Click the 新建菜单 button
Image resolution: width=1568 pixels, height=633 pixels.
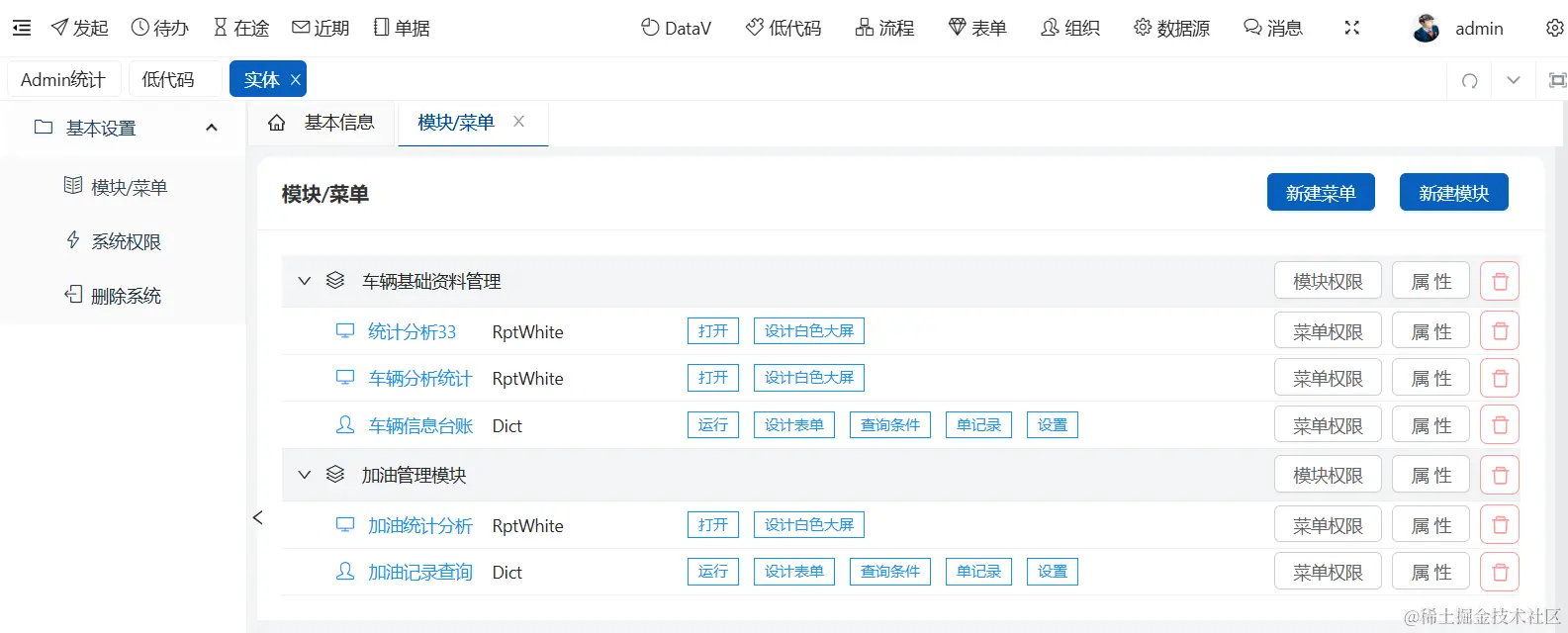pos(1321,193)
